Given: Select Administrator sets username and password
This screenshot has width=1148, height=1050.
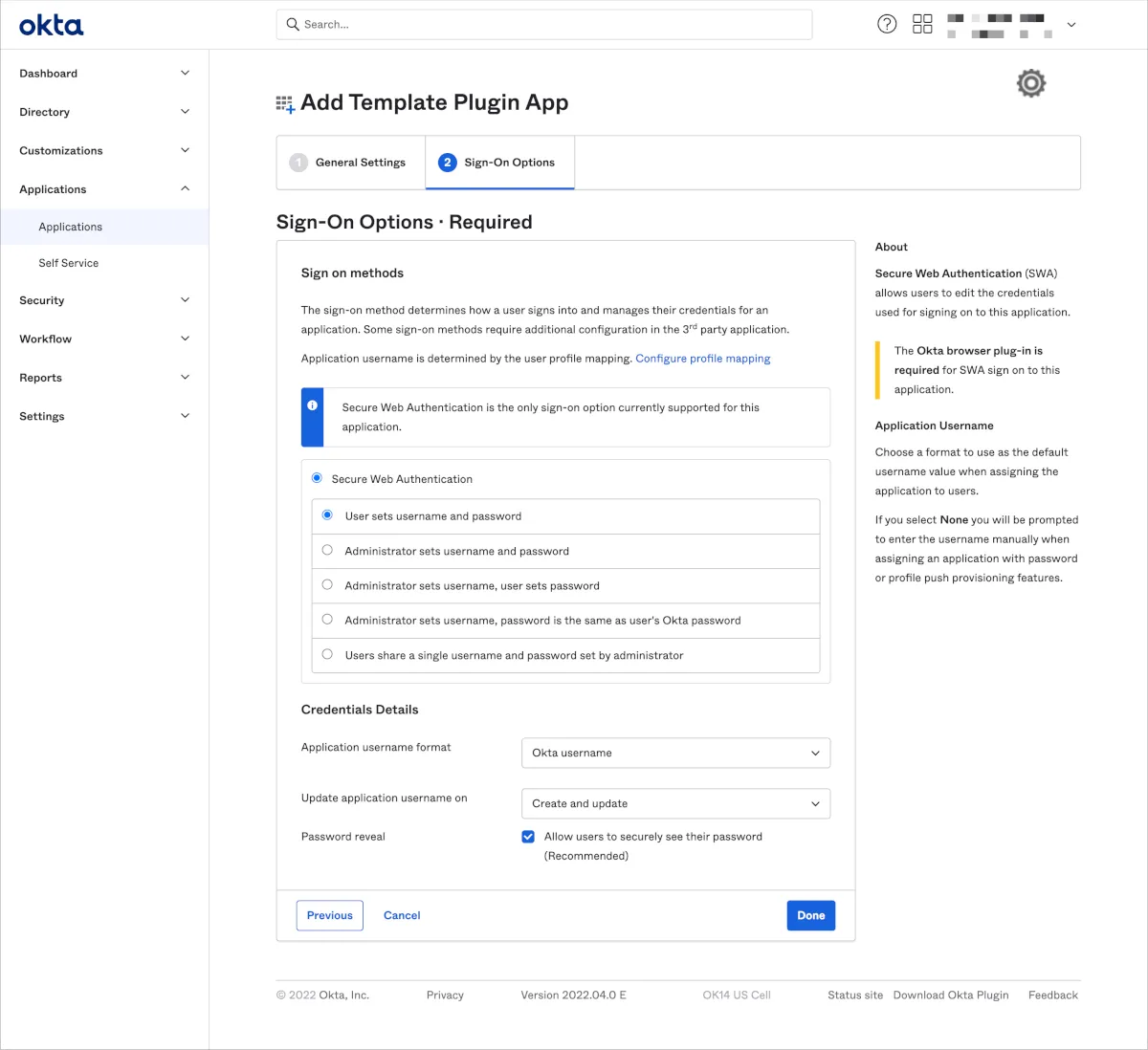Looking at the screenshot, I should [x=327, y=551].
